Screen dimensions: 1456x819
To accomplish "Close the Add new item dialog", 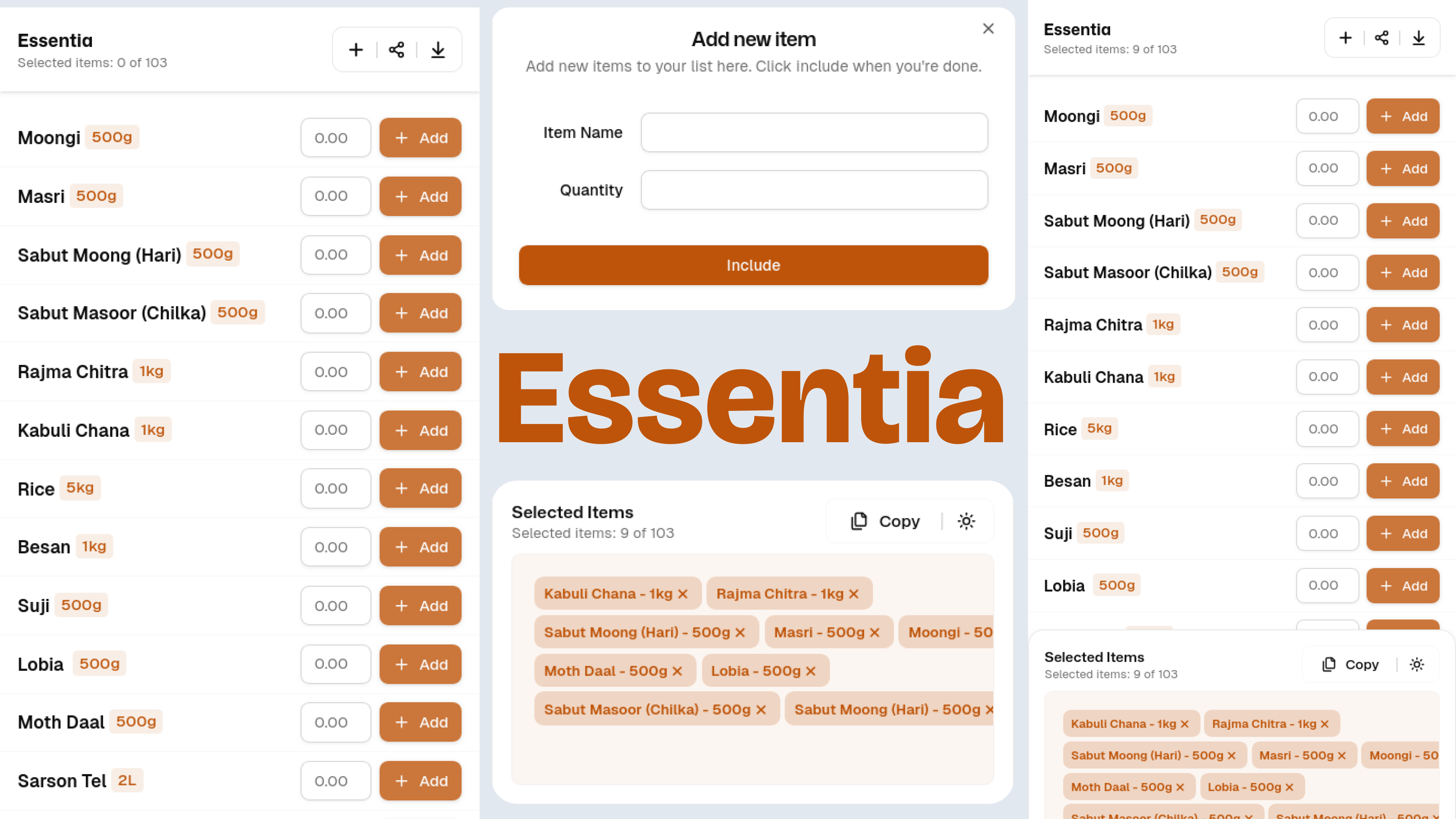I will (988, 28).
